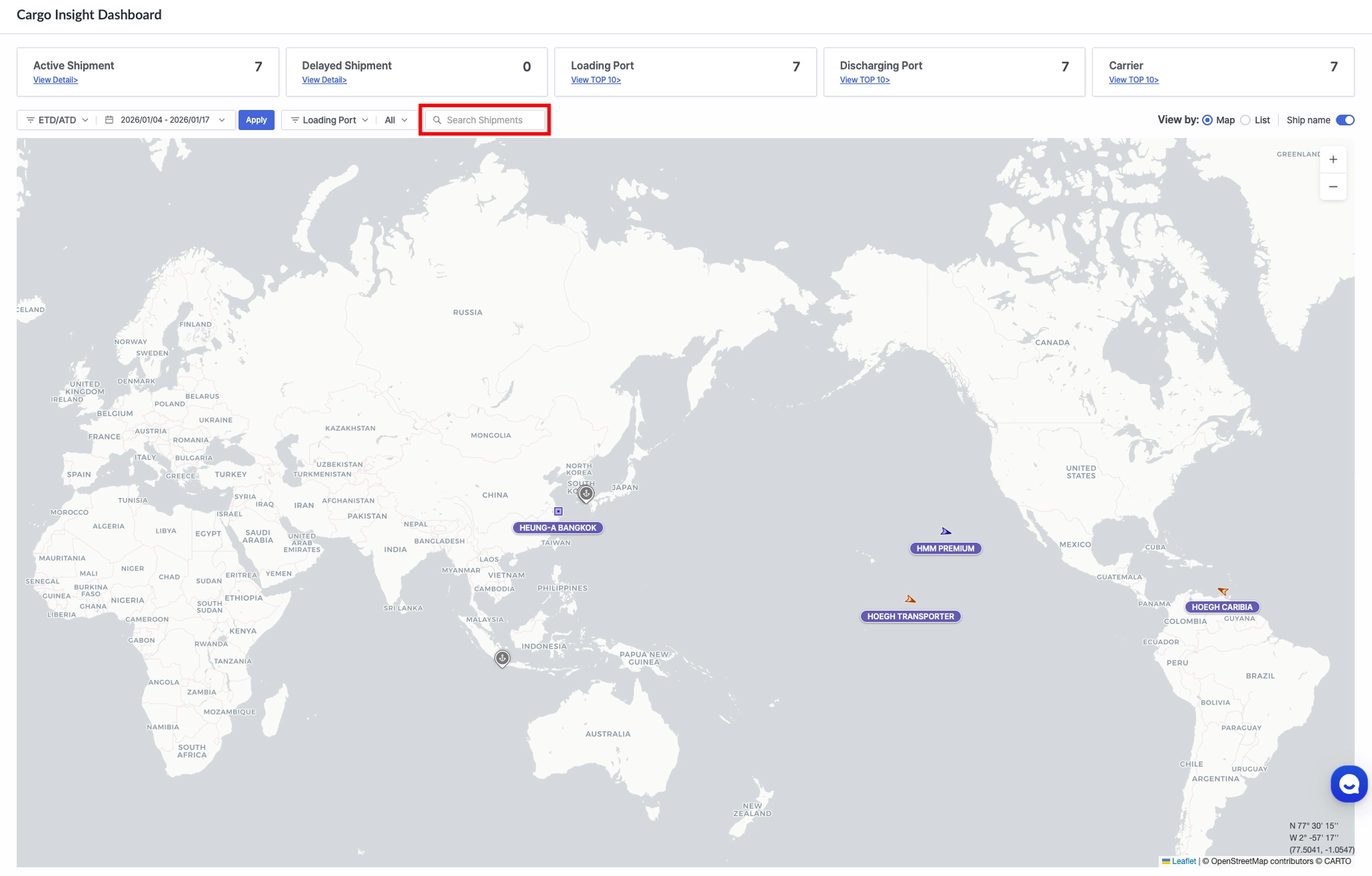Open the ETD/ATD filter dropdown
This screenshot has height=876, width=1372.
(x=58, y=120)
